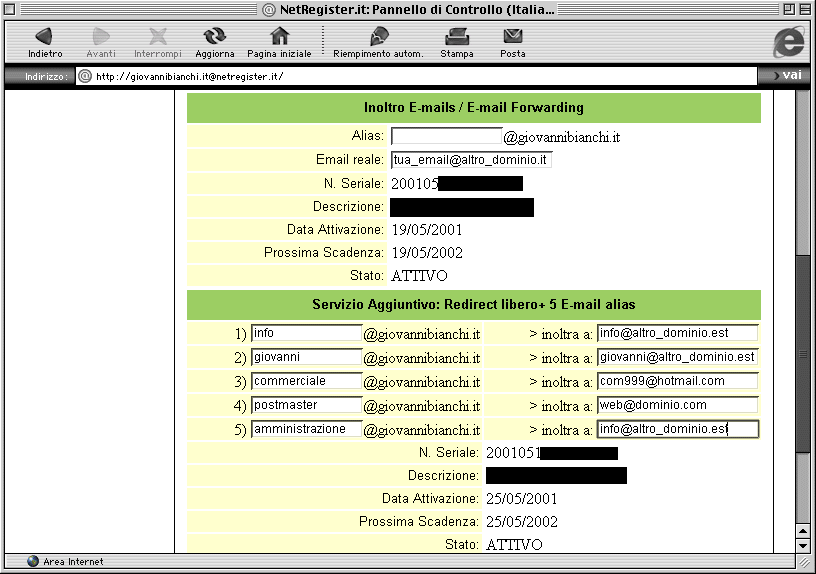Edit forward field com999@hotmail.com
This screenshot has width=816, height=574.
pyautogui.click(x=678, y=381)
